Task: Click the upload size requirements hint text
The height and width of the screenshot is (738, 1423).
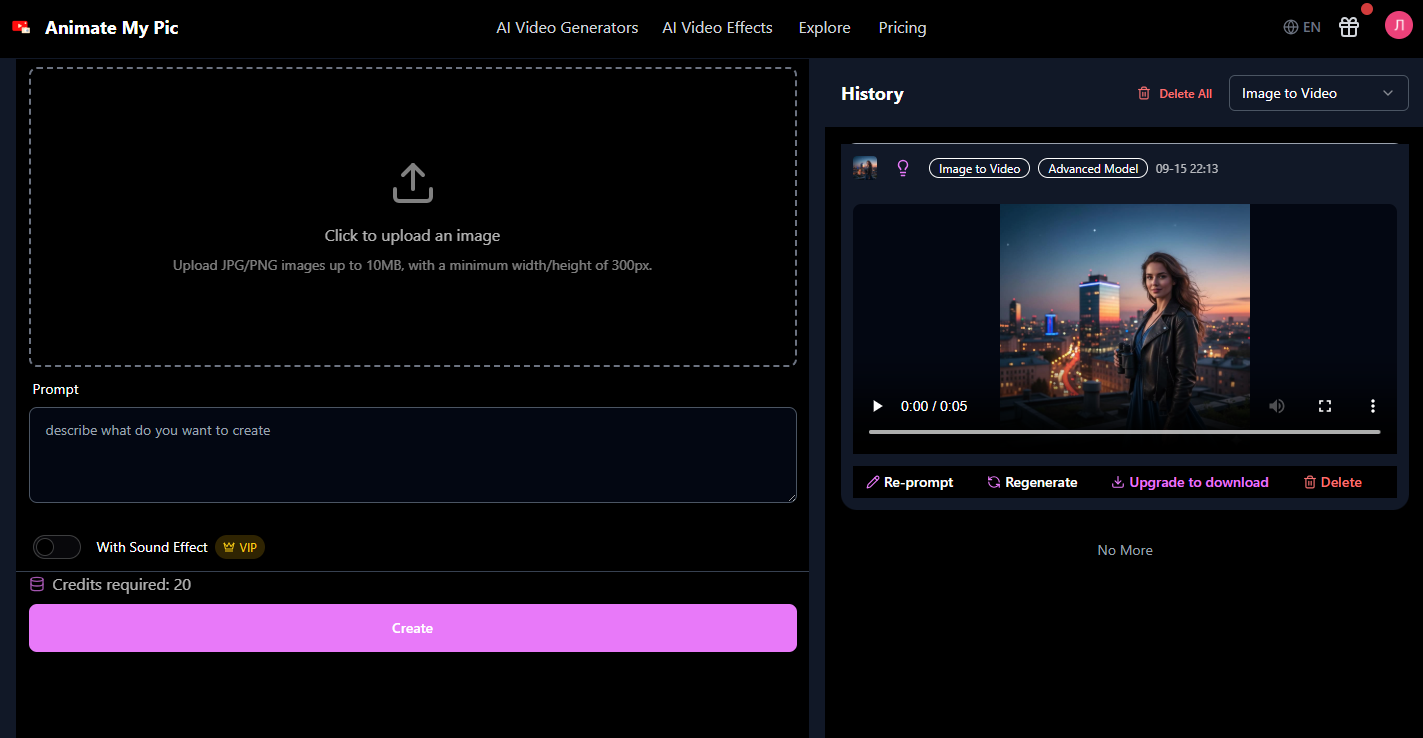Action: pos(412,266)
